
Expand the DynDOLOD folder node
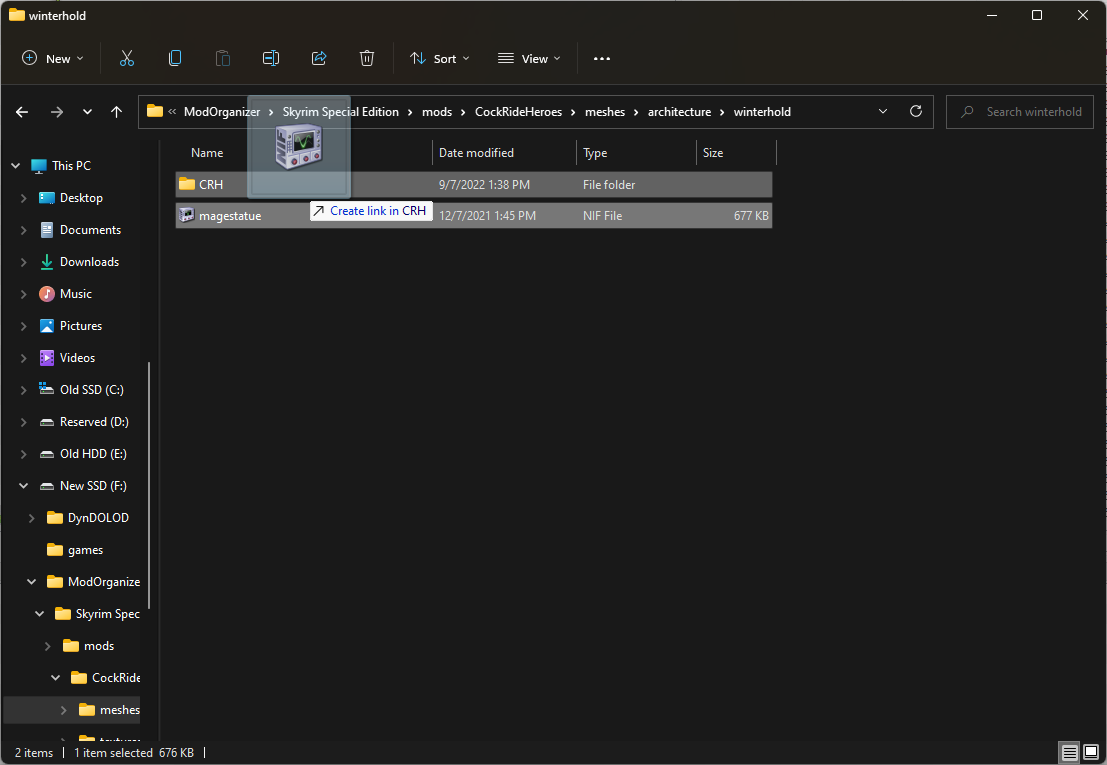click(x=32, y=518)
